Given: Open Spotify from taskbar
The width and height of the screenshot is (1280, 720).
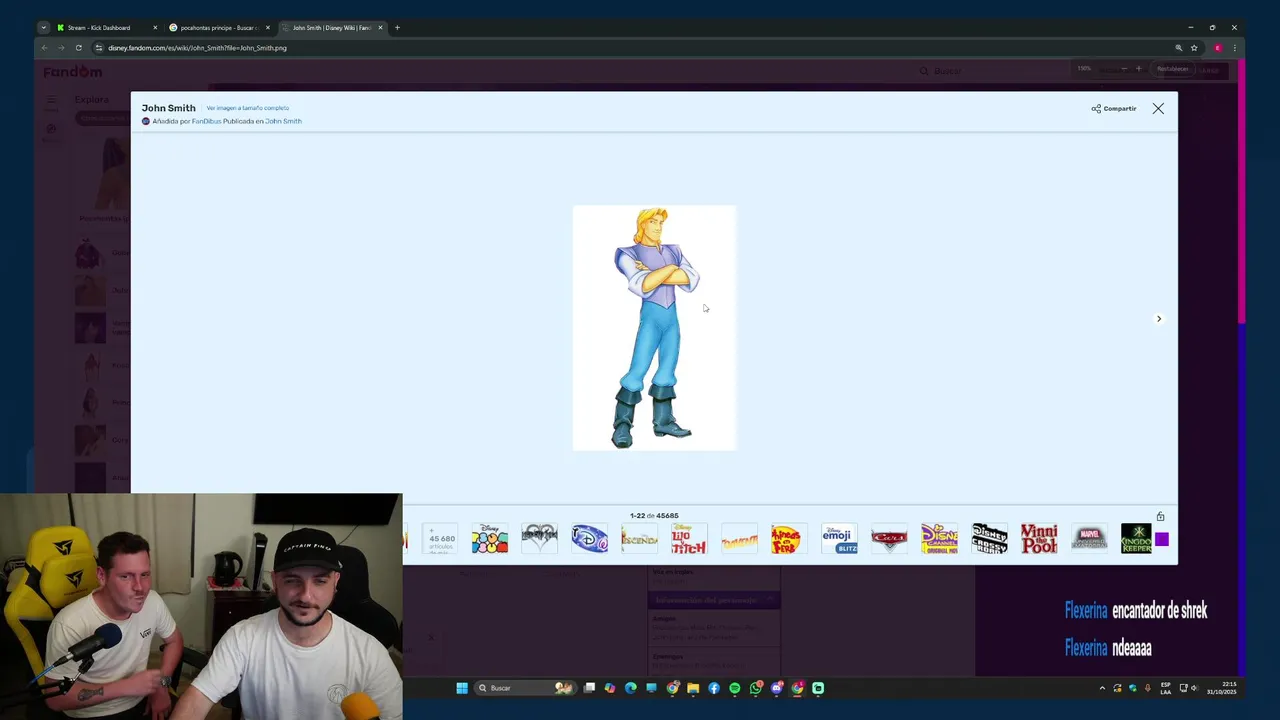Looking at the screenshot, I should pyautogui.click(x=735, y=688).
